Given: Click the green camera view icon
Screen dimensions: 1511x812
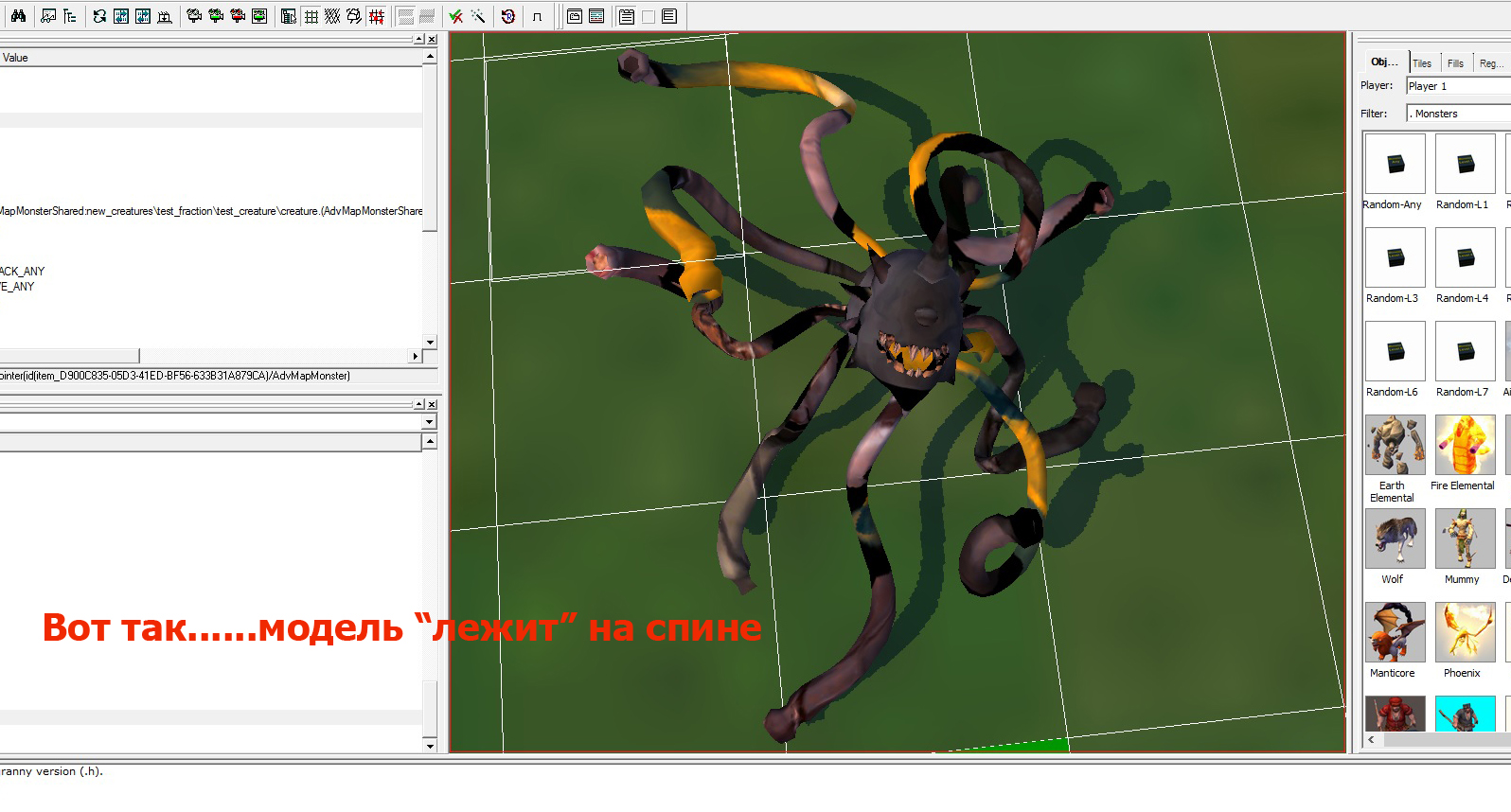Looking at the screenshot, I should (216, 16).
